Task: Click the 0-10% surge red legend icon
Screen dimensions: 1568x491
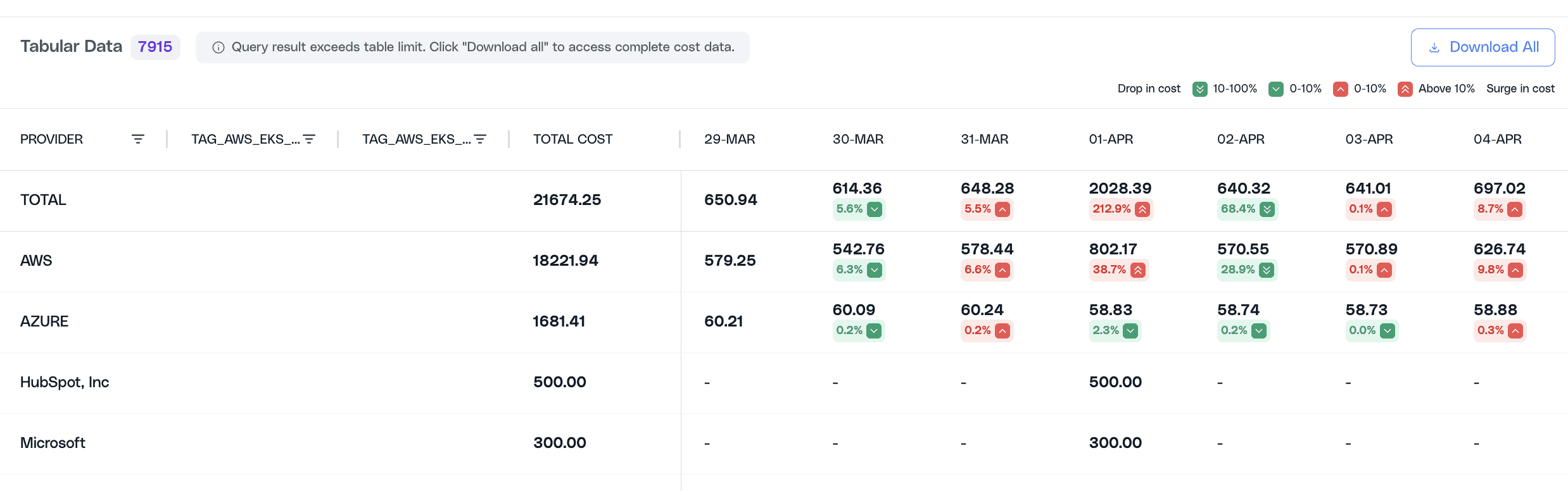Action: click(x=1340, y=89)
